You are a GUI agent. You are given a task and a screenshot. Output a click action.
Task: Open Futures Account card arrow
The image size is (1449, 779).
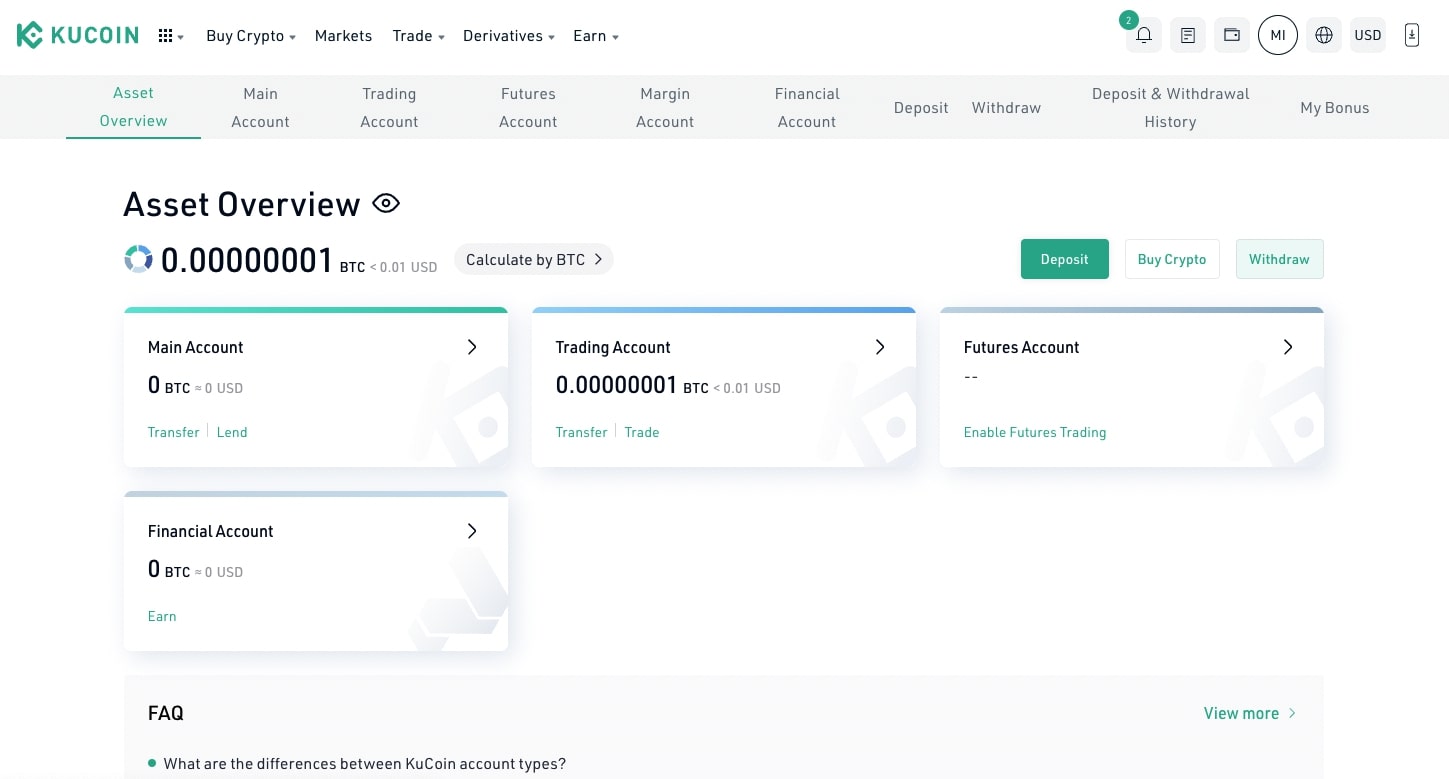(x=1288, y=347)
